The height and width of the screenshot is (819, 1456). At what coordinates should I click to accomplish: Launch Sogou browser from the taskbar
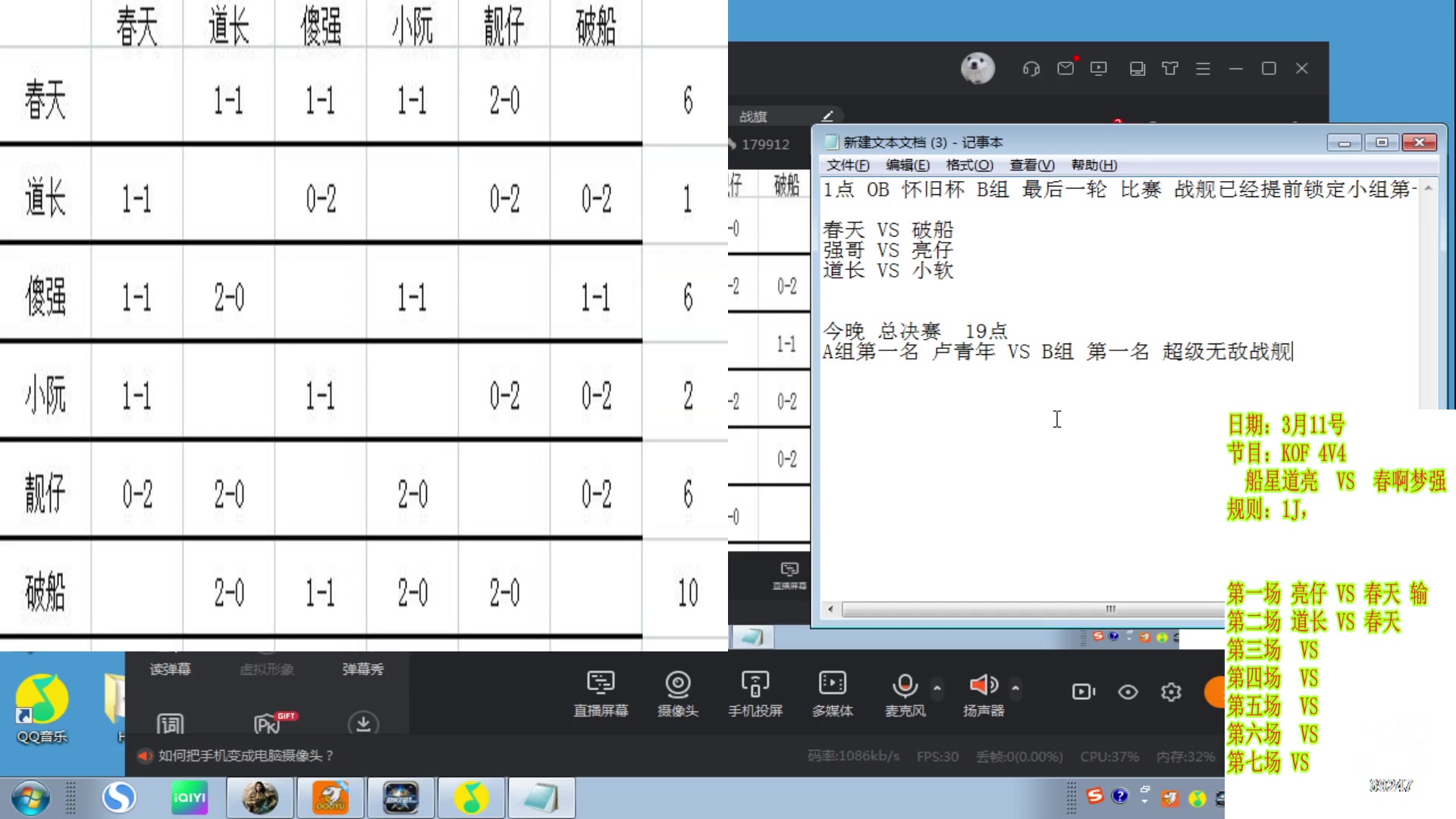[119, 797]
